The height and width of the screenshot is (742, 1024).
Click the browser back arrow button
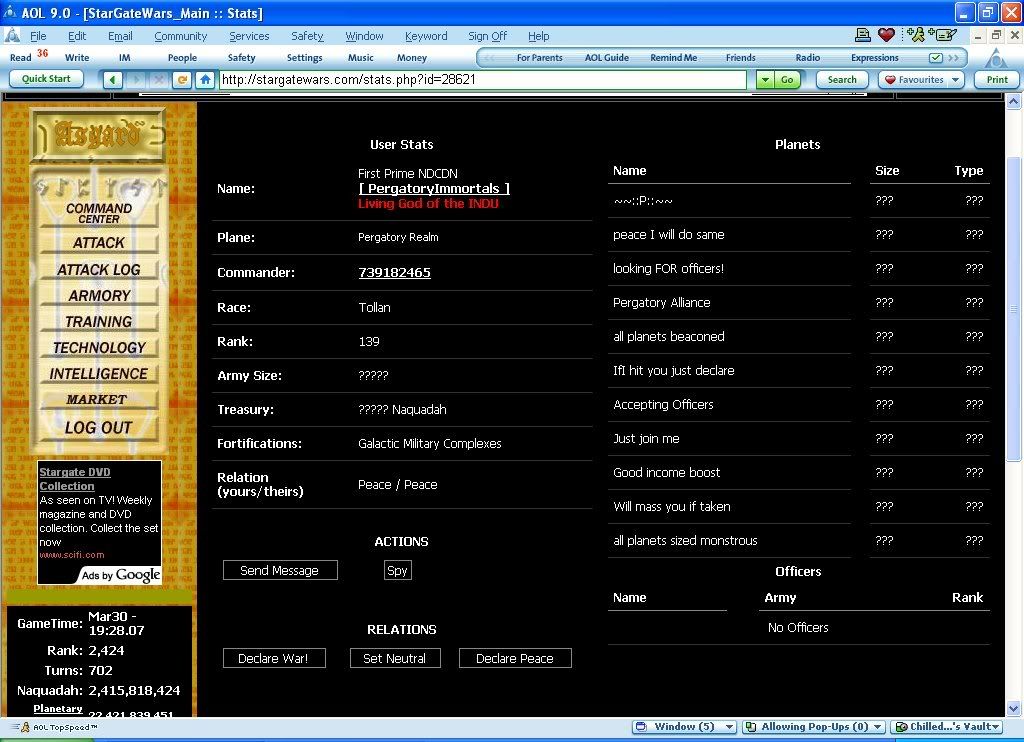(113, 80)
